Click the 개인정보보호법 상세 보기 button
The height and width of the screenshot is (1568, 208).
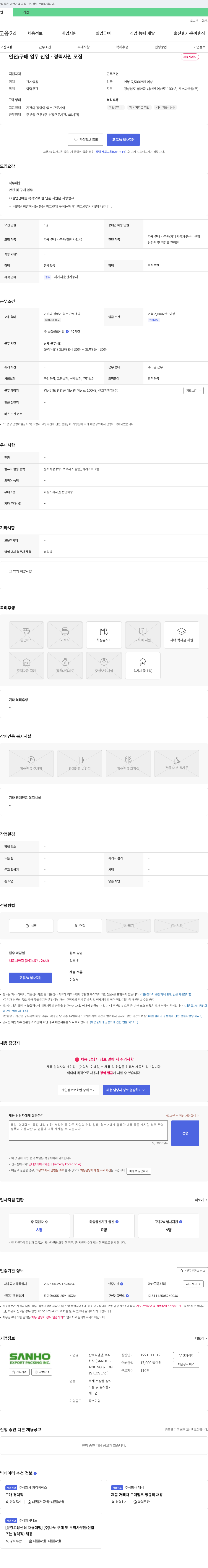79,1090
